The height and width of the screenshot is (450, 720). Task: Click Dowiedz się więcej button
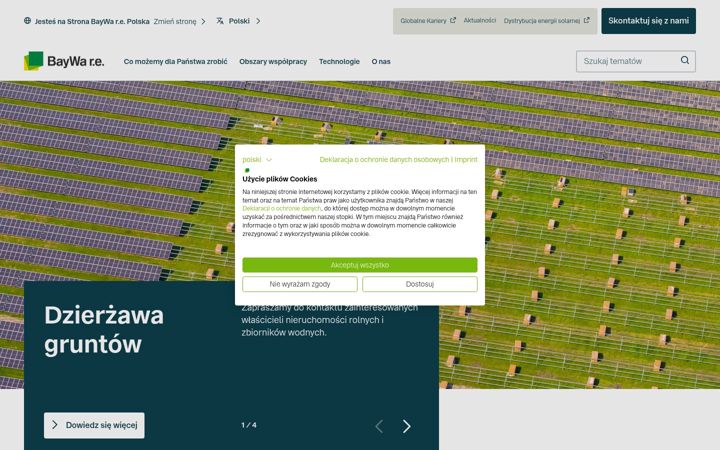pos(94,425)
